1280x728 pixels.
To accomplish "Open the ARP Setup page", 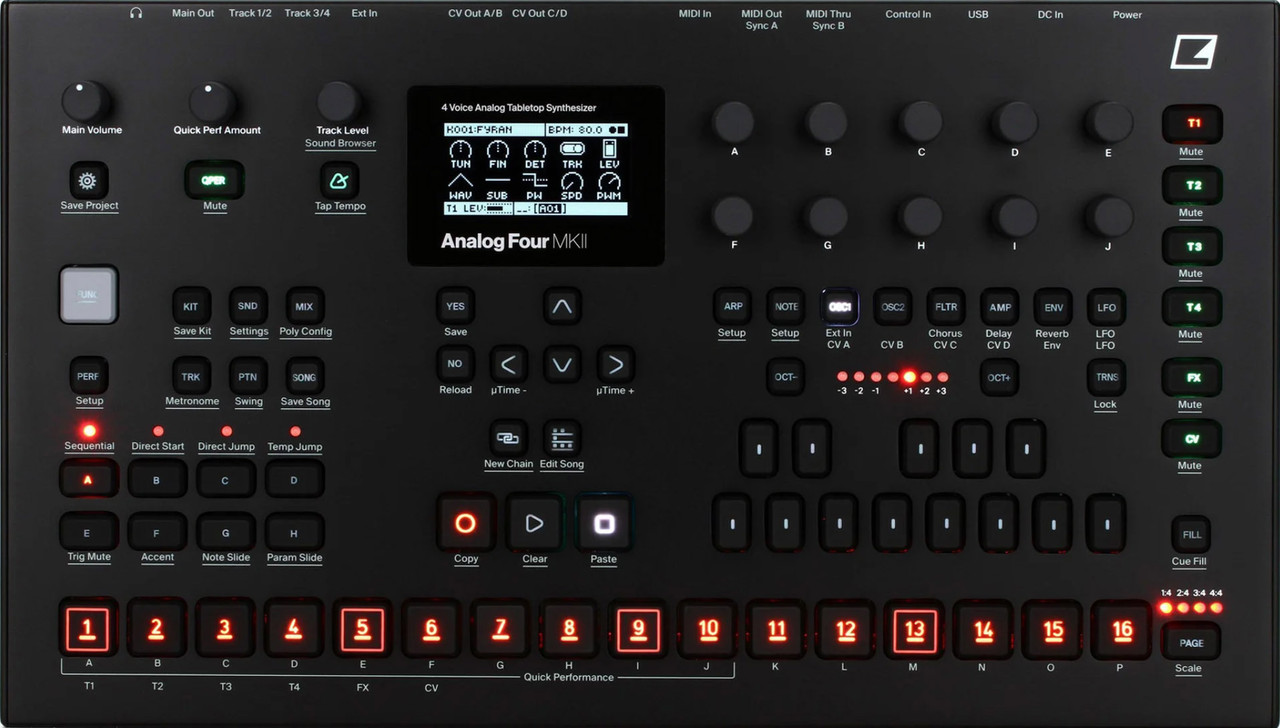I will 731,307.
